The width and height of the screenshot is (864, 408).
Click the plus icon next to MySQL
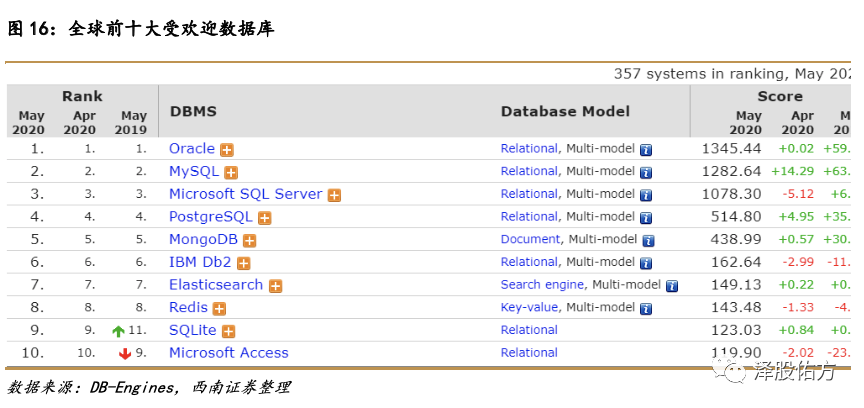(231, 173)
